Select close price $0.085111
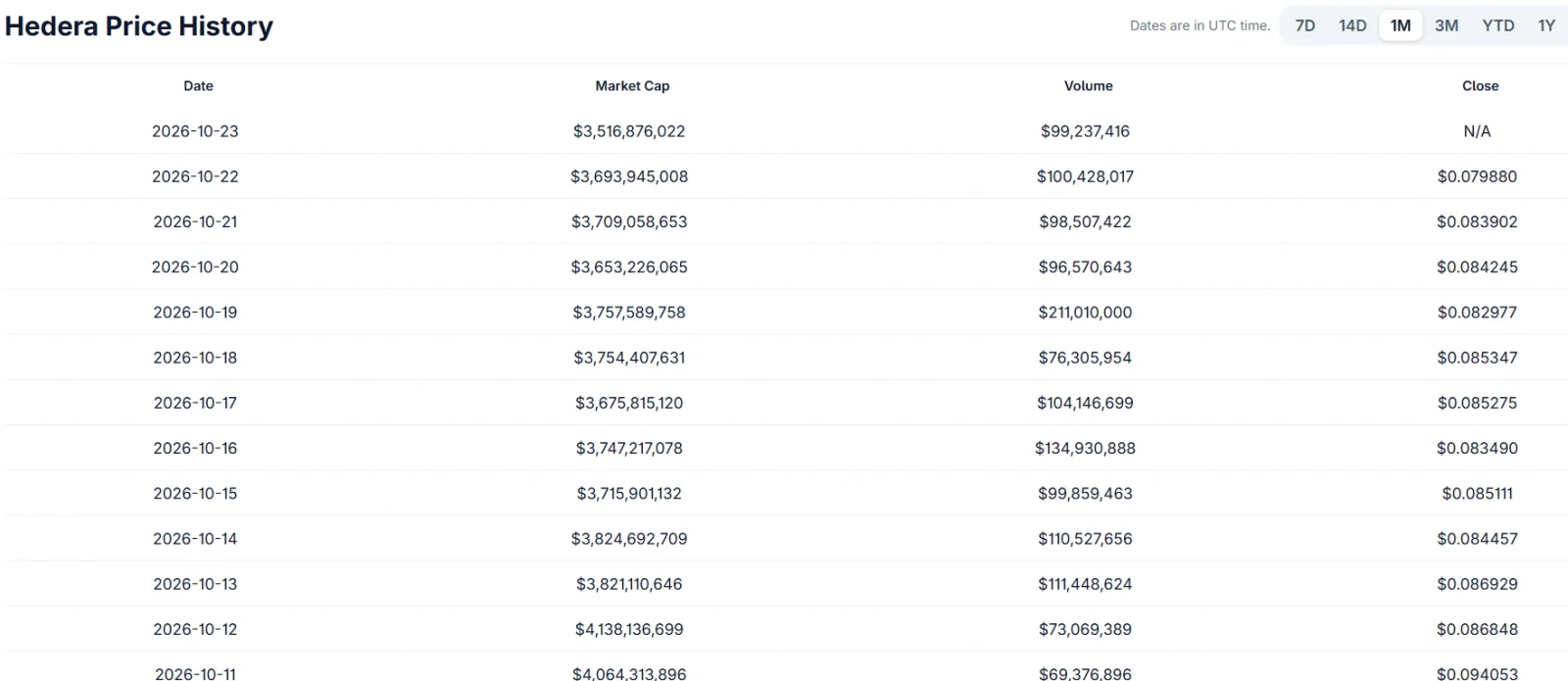 1477,493
